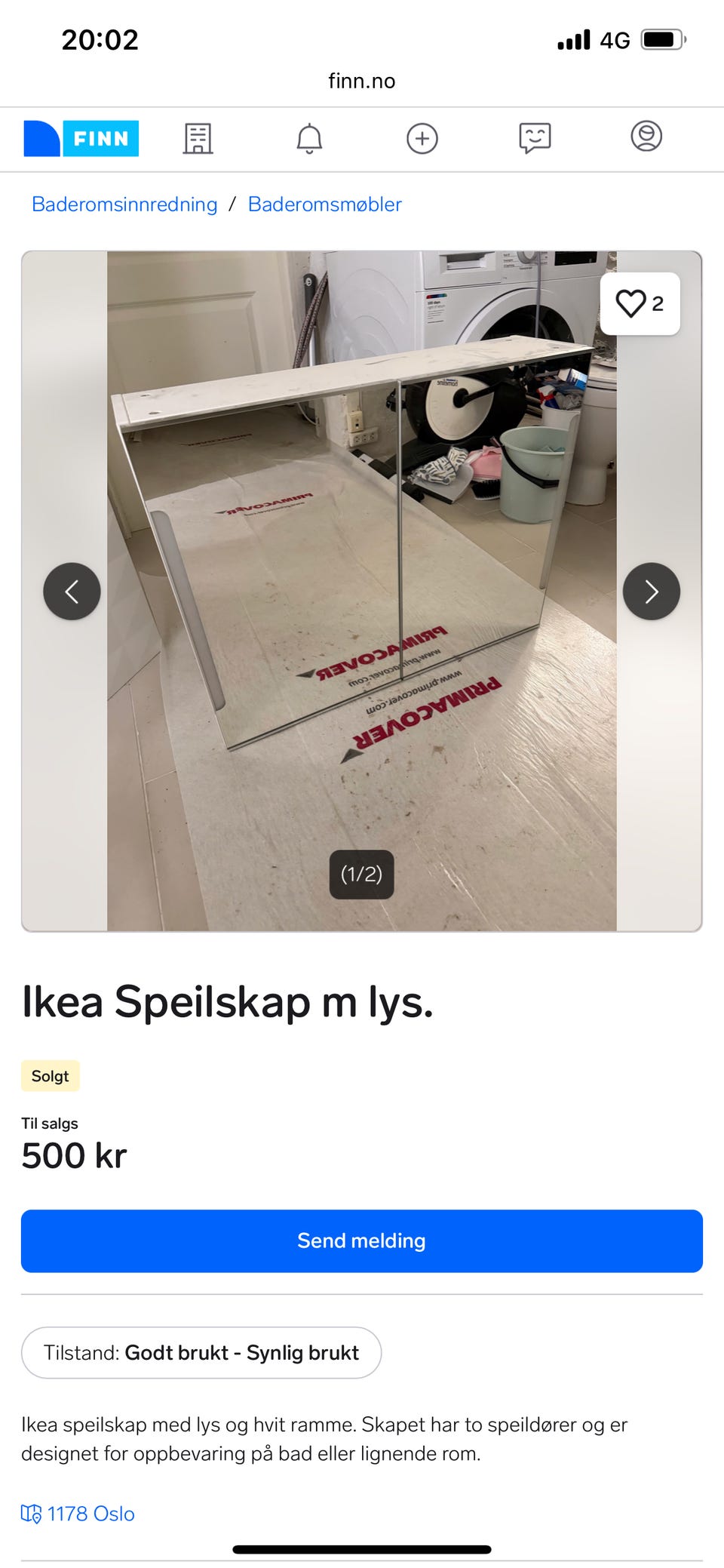Tap the finn.no address bar

pyautogui.click(x=362, y=81)
